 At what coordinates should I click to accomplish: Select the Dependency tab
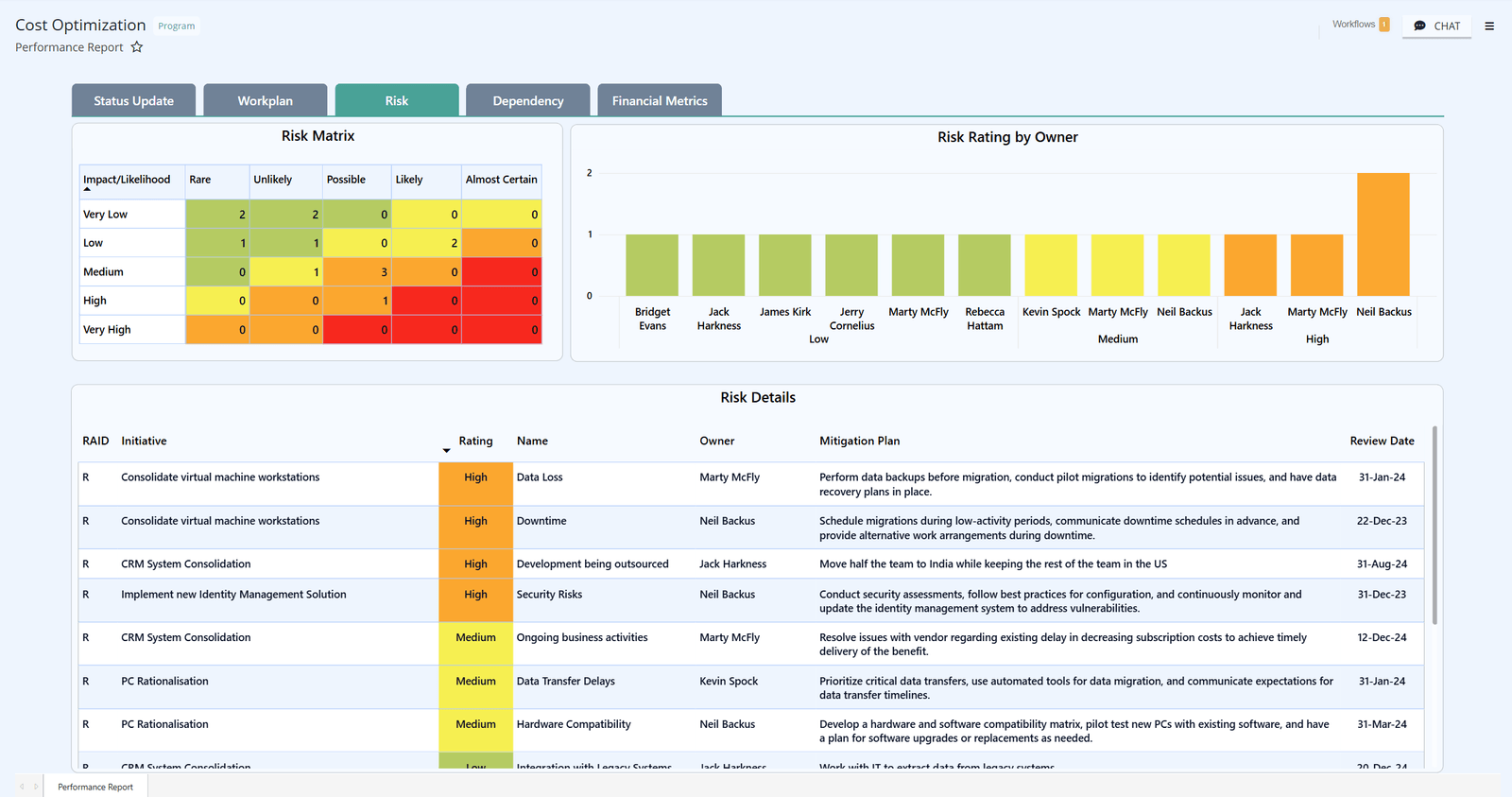pos(527,101)
